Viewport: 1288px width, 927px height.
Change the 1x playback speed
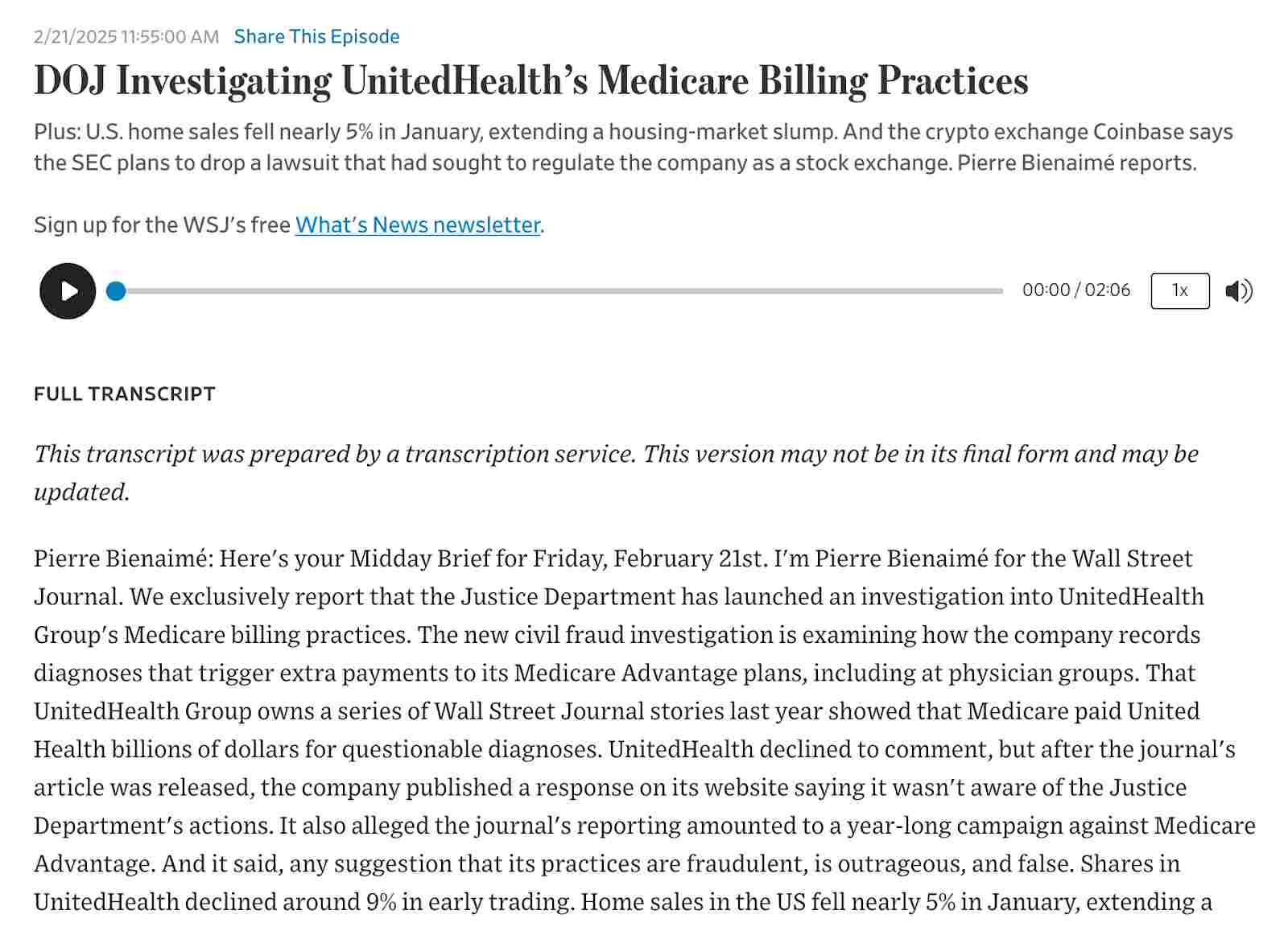[x=1179, y=290]
